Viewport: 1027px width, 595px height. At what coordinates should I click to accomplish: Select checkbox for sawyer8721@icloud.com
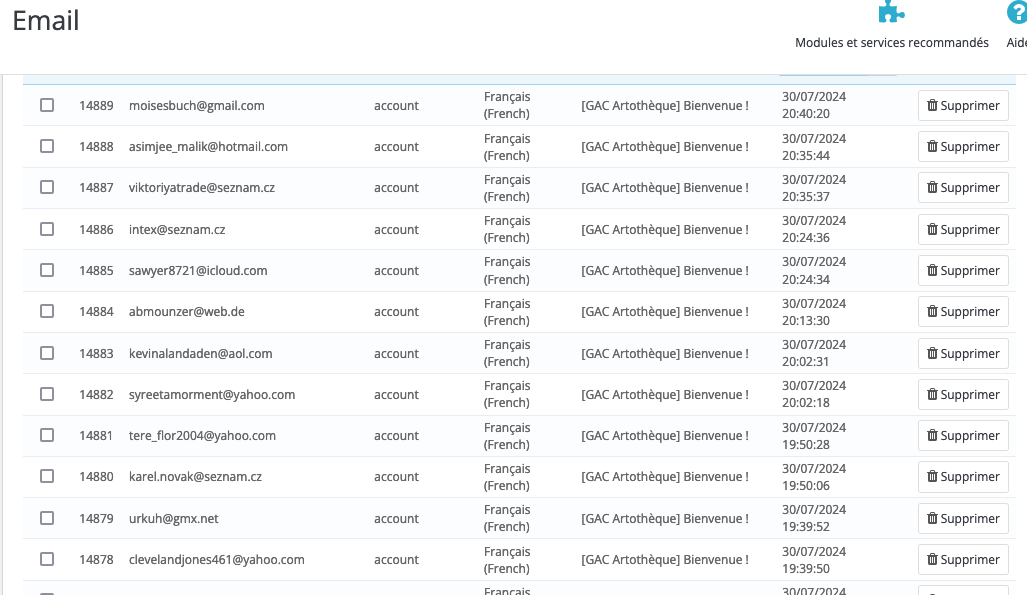47,270
